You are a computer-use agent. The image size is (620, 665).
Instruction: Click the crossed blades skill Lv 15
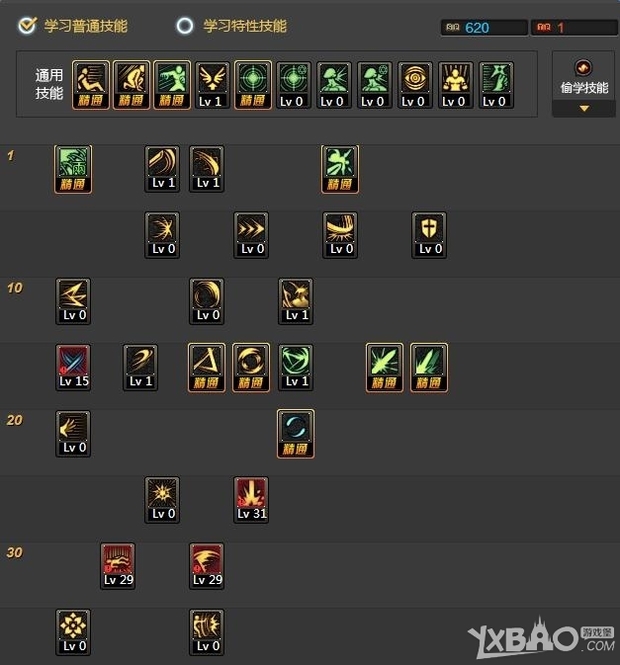(73, 367)
